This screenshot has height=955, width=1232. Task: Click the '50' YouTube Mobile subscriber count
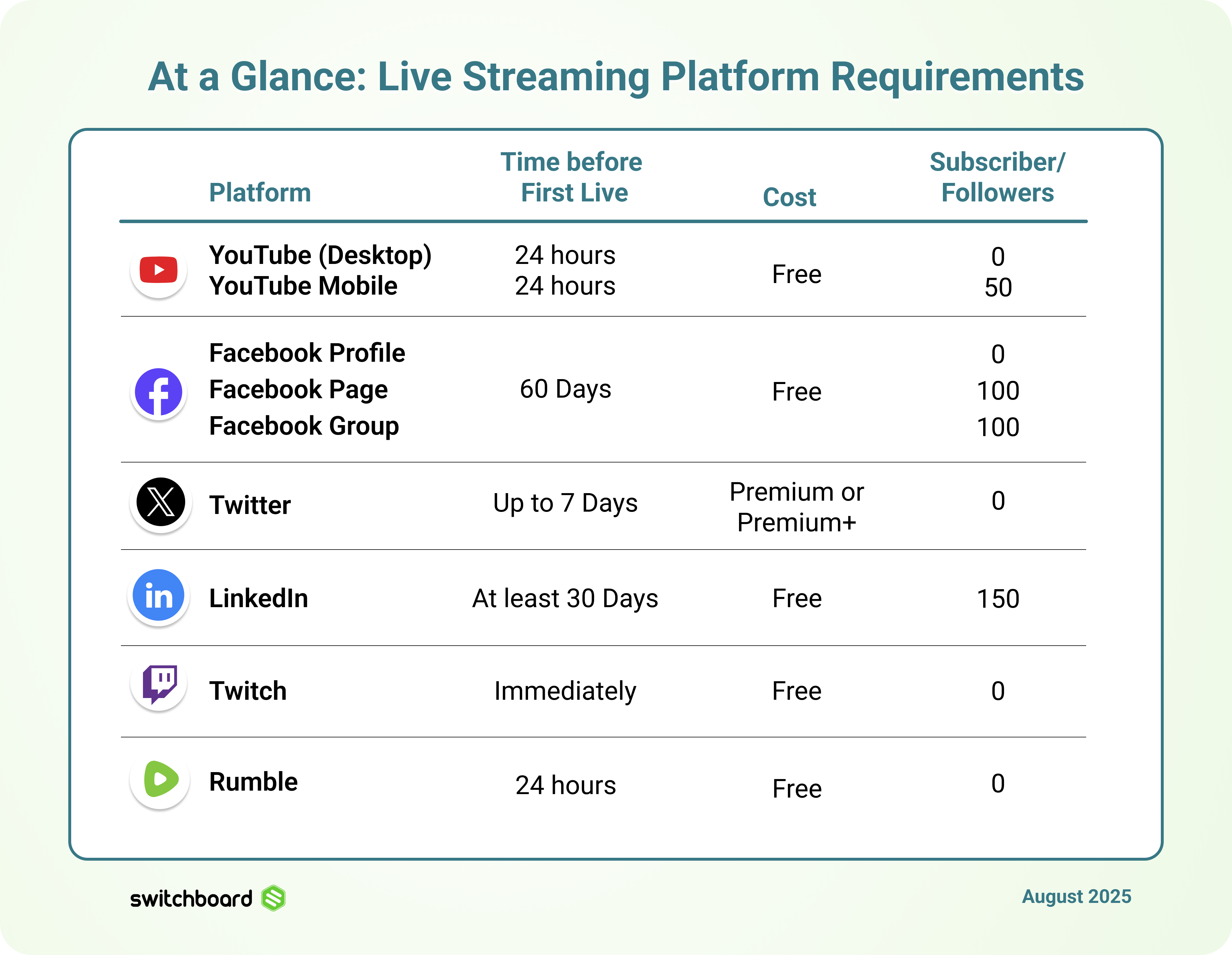pyautogui.click(x=998, y=288)
